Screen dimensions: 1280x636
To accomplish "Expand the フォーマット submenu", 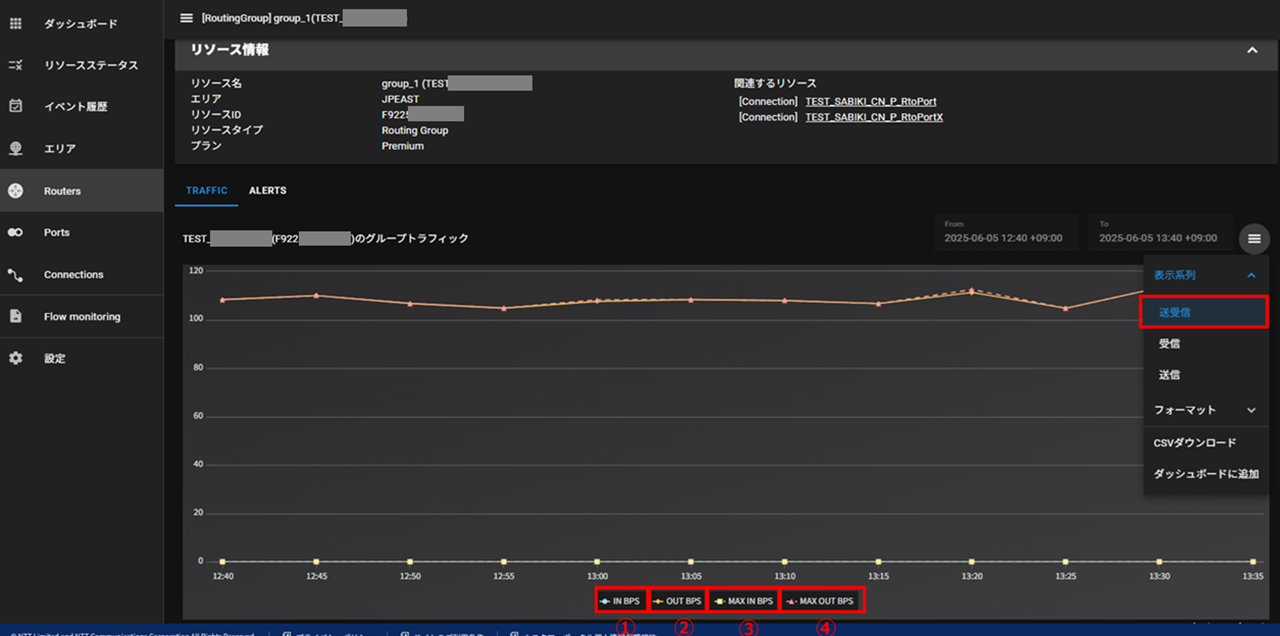I will click(1250, 410).
